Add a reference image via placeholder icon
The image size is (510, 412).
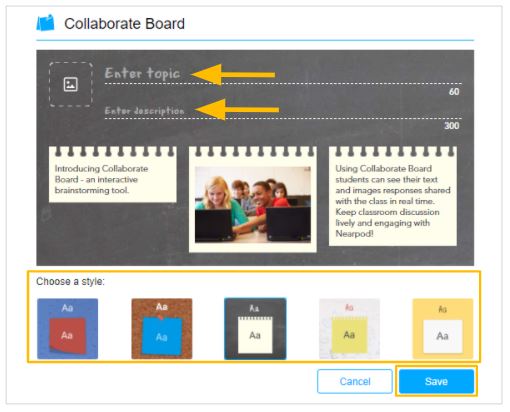tap(71, 84)
